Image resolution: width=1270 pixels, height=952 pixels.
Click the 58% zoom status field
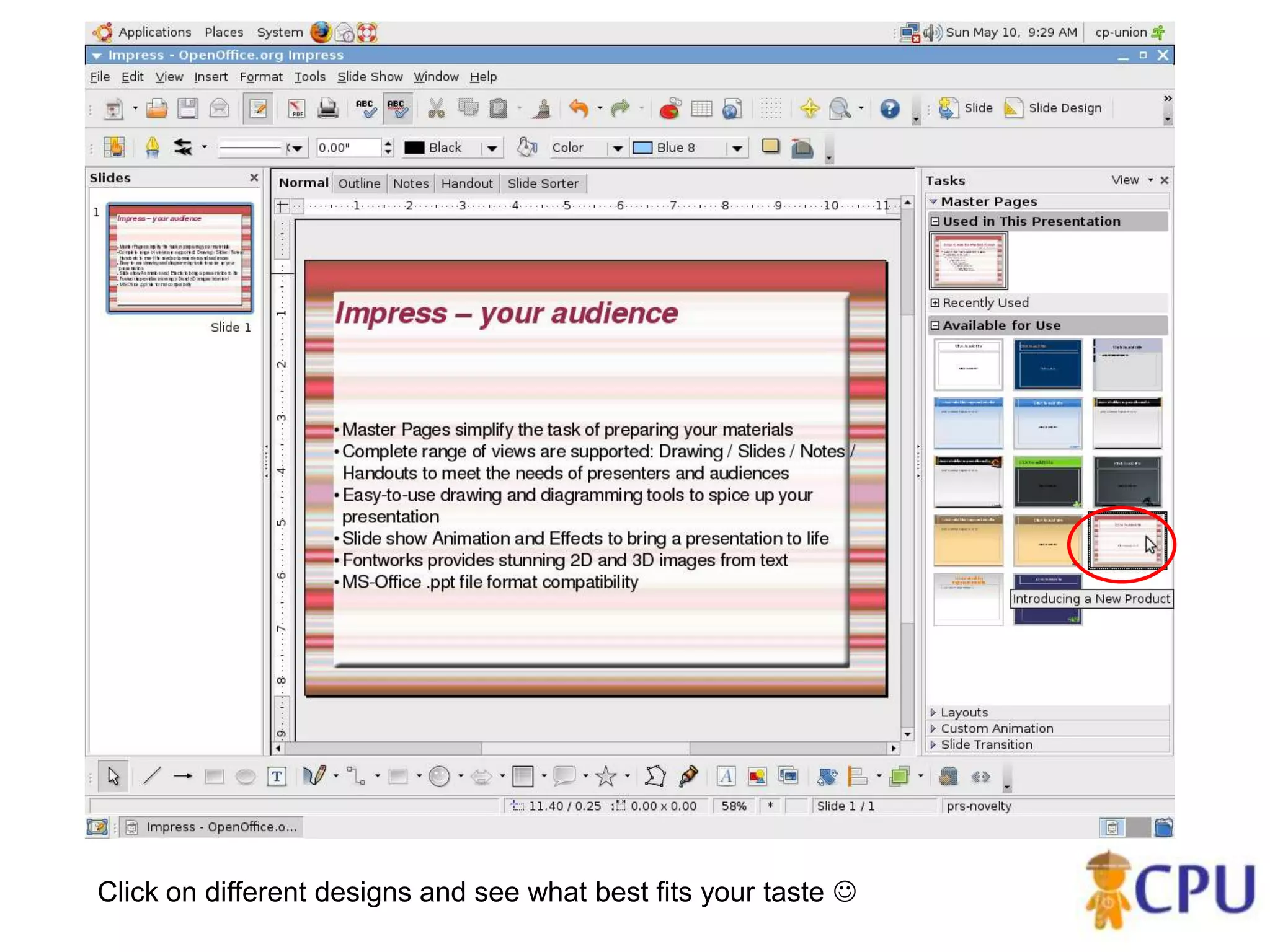734,806
